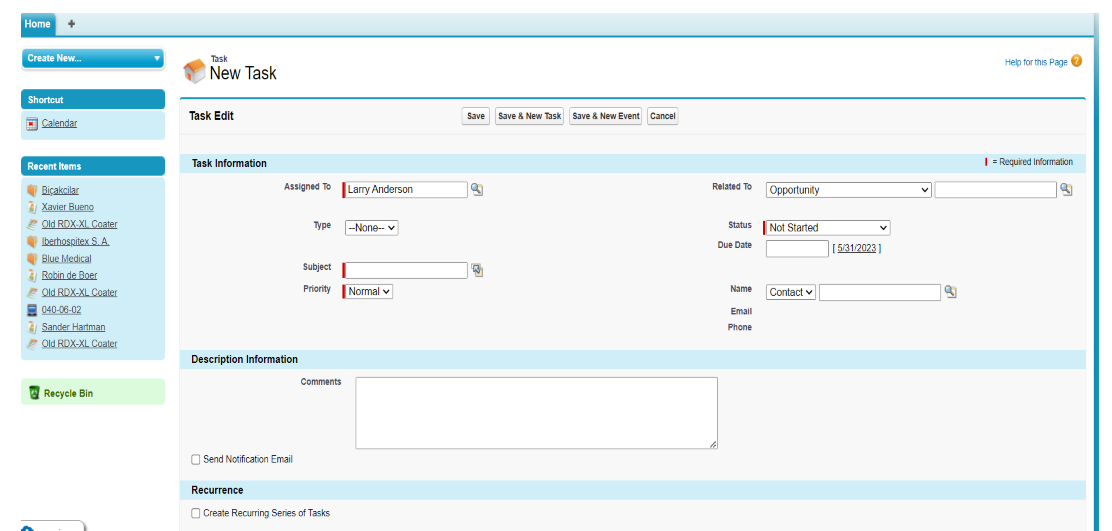Open the plus tab for all tabs
This screenshot has height=531, width=1112.
click(x=71, y=24)
